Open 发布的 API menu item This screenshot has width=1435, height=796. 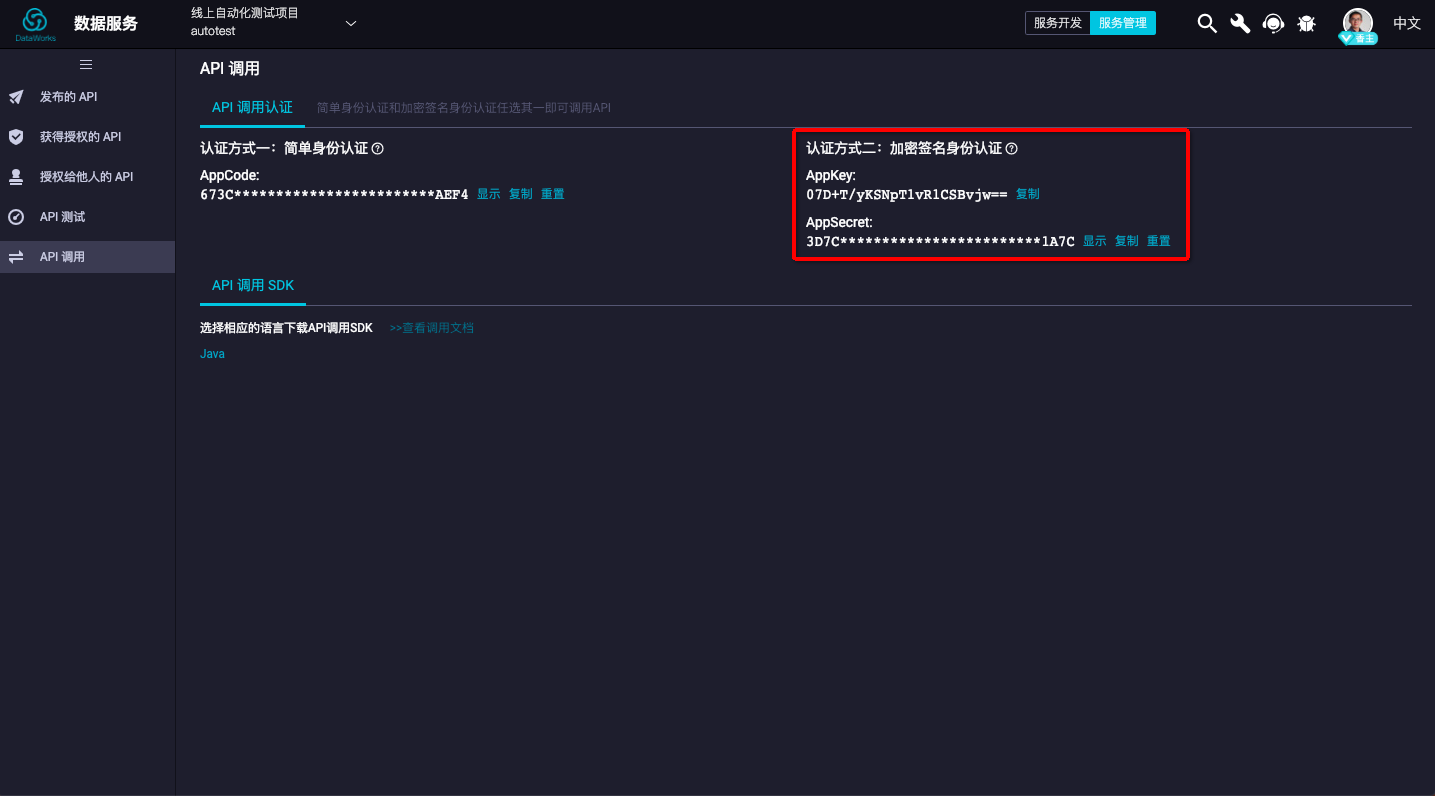87,97
